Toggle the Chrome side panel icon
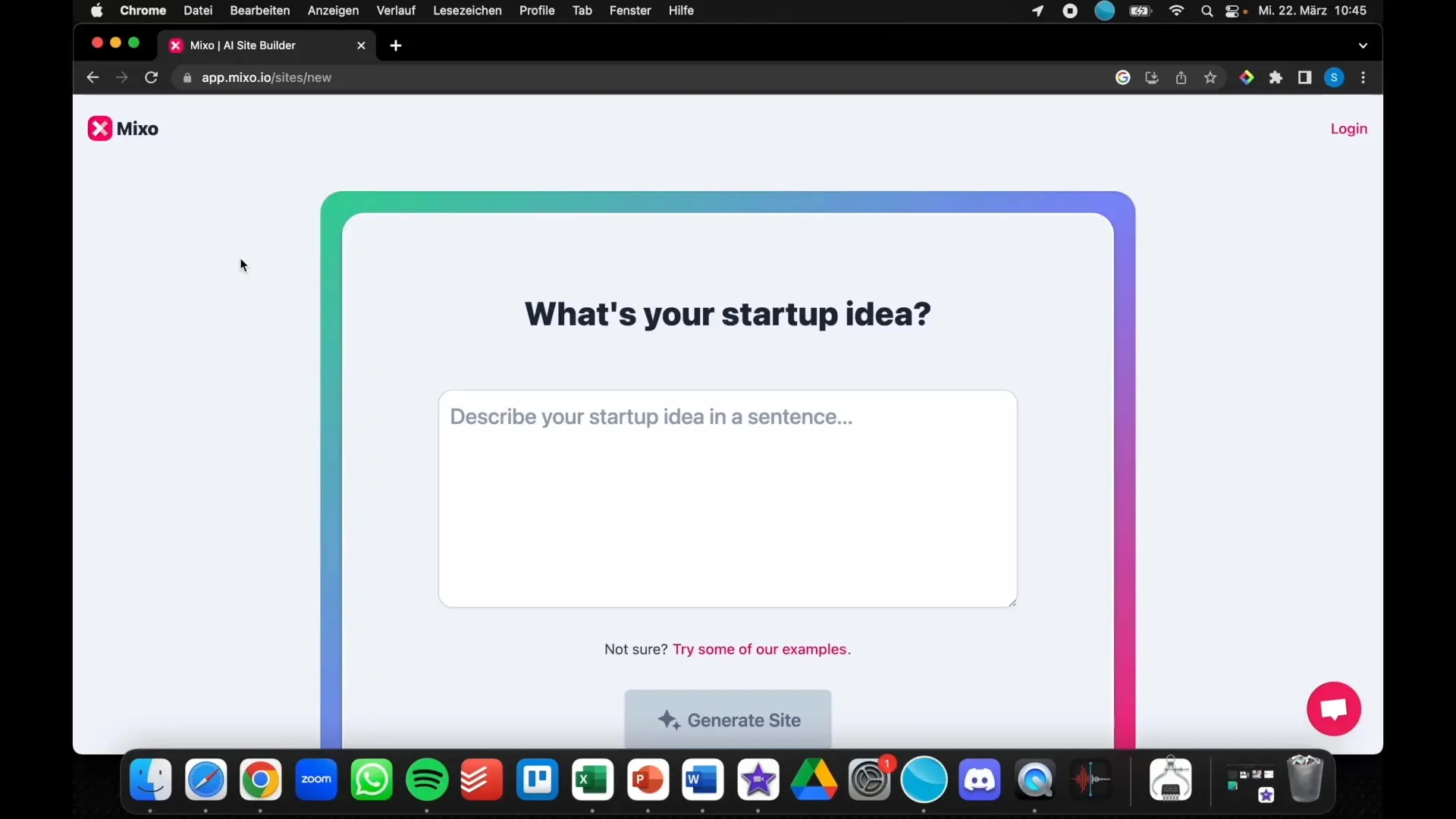This screenshot has width=1456, height=819. pos(1304,77)
